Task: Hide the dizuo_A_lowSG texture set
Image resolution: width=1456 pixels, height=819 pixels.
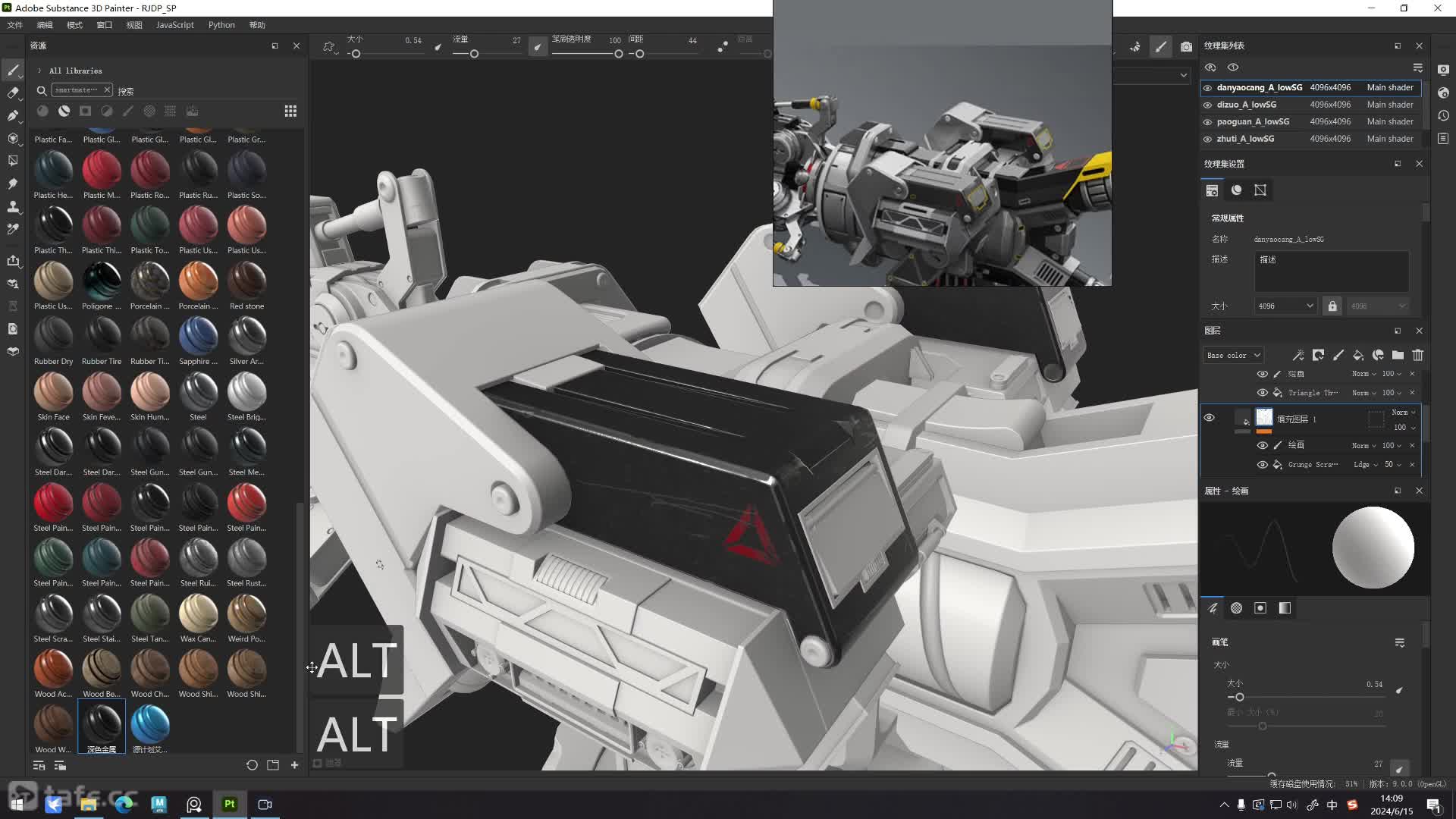Action: click(x=1208, y=105)
